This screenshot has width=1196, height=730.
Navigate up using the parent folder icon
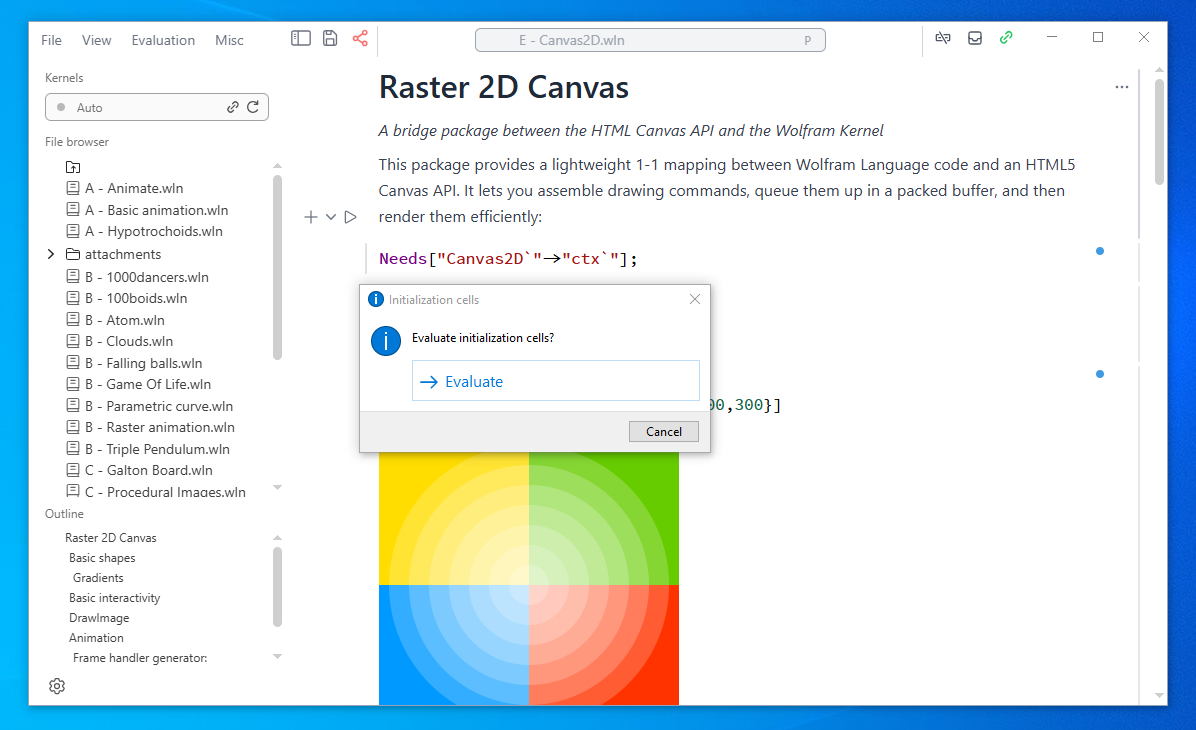click(72, 166)
